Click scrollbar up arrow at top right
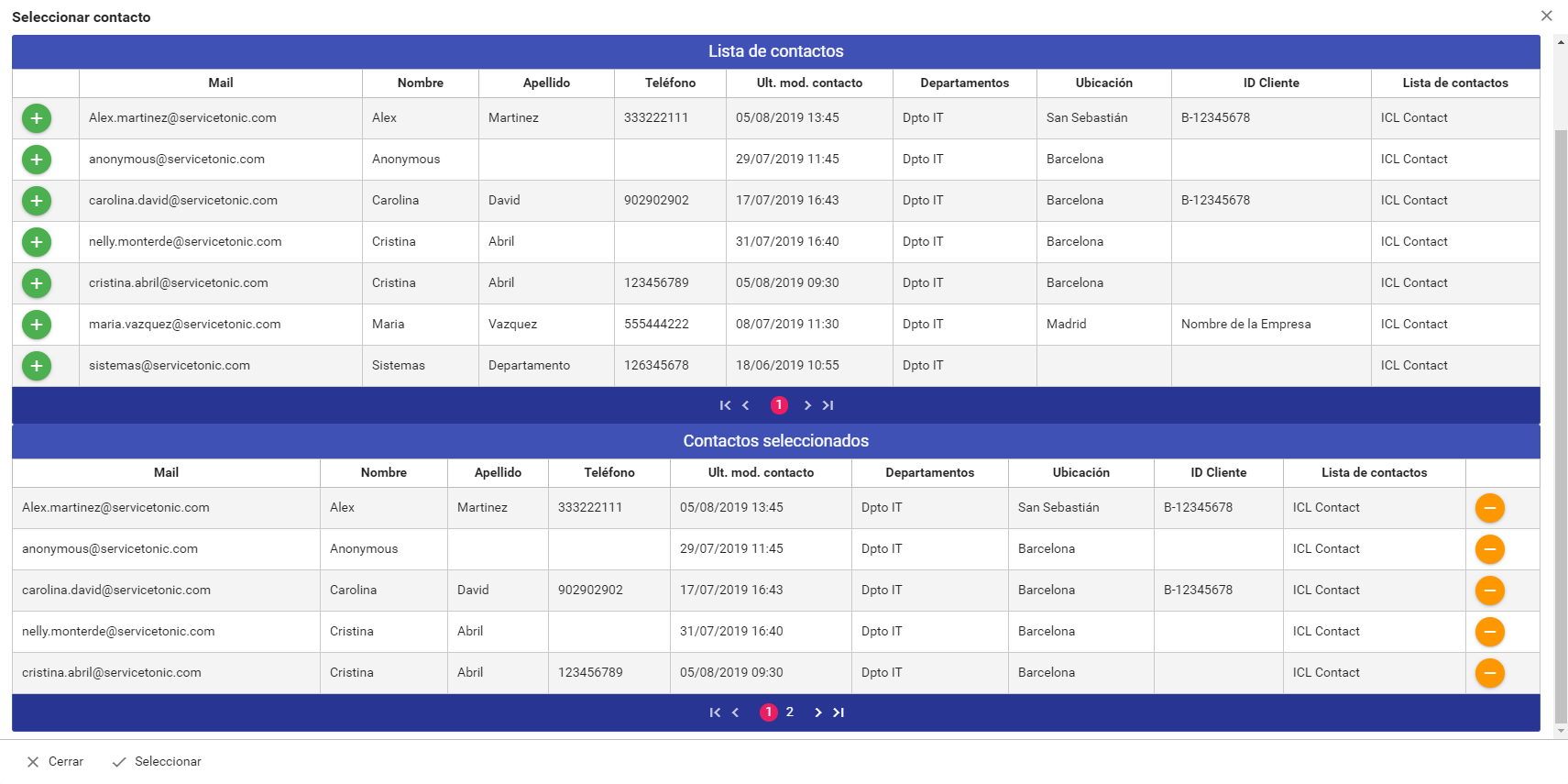The image size is (1568, 784). click(x=1562, y=41)
